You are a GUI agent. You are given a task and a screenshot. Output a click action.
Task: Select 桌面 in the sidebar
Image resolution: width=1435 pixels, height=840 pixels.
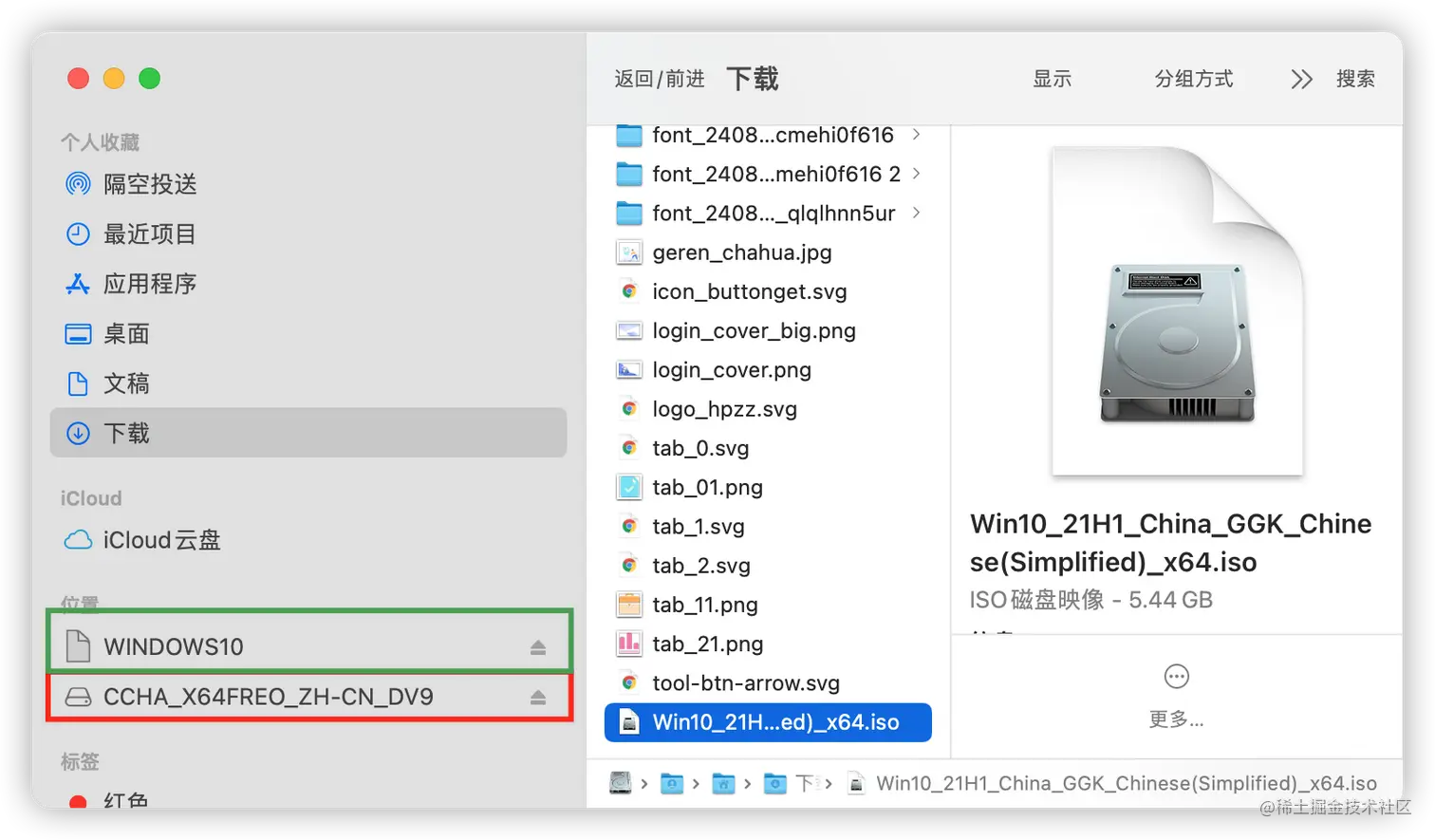coord(308,334)
